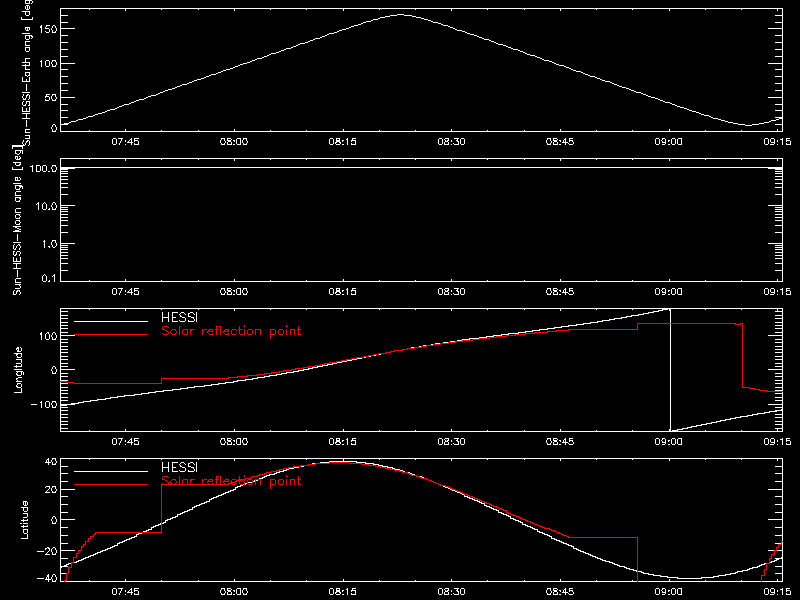This screenshot has height=600, width=800.
Task: Click the 40 tick on Latitude axis
Action: point(51,462)
